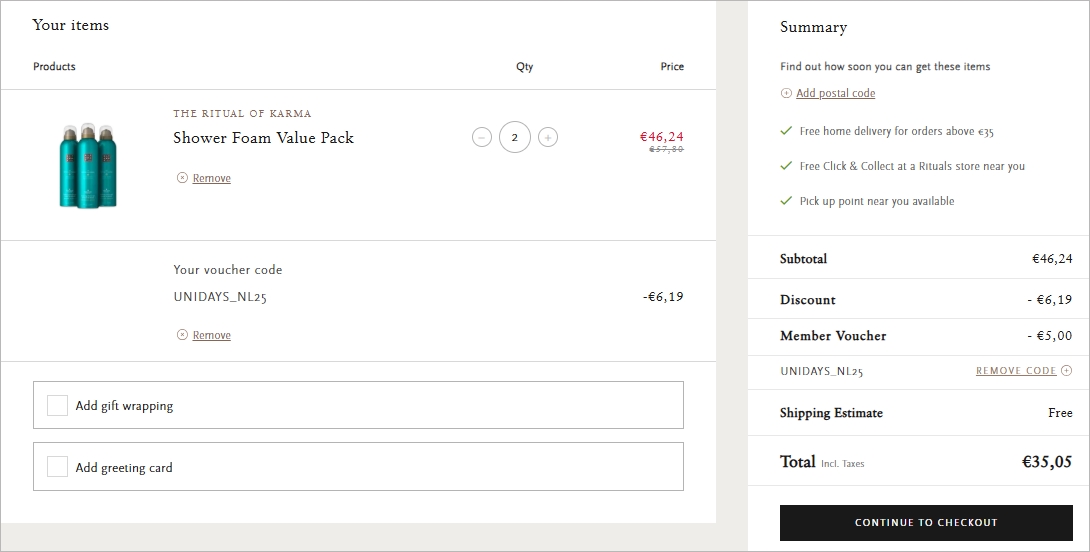Tick the Add gift wrapping checkbox

point(58,405)
